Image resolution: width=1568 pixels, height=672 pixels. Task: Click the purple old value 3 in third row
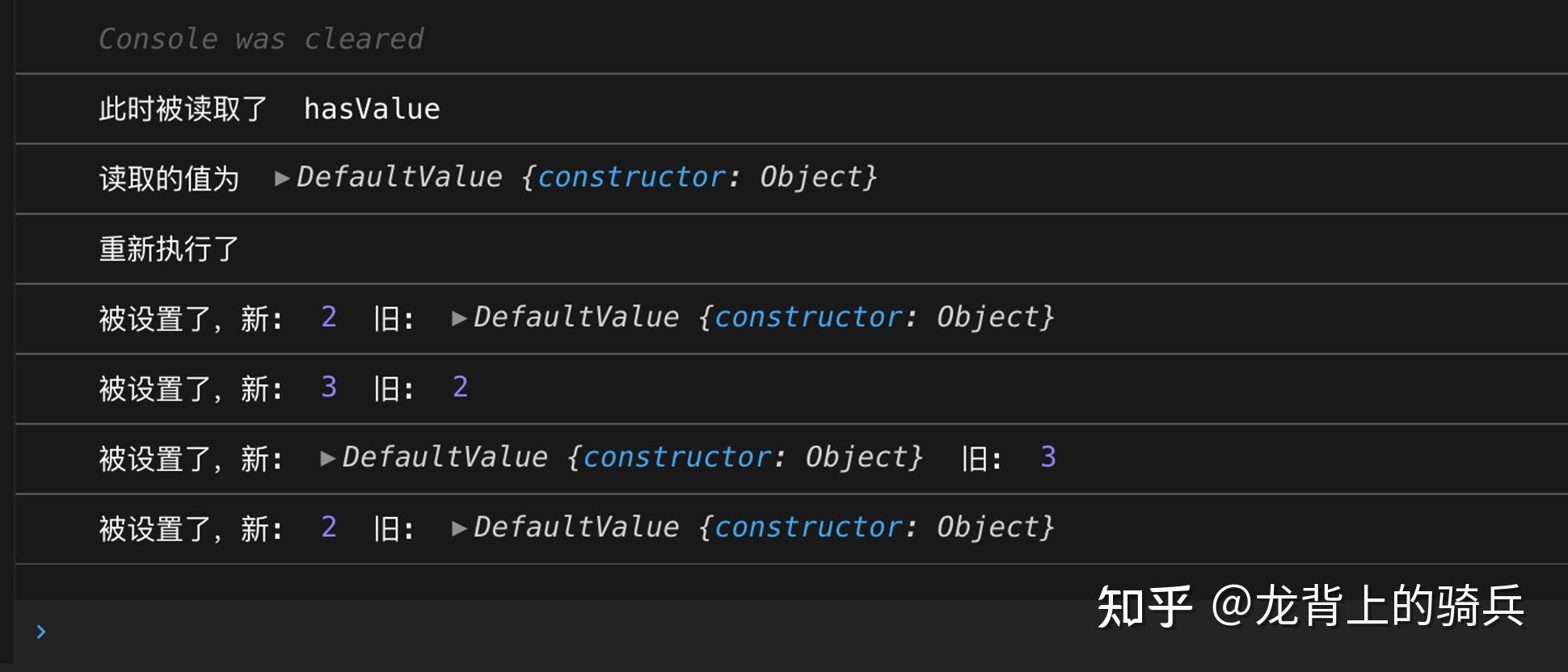point(1047,457)
